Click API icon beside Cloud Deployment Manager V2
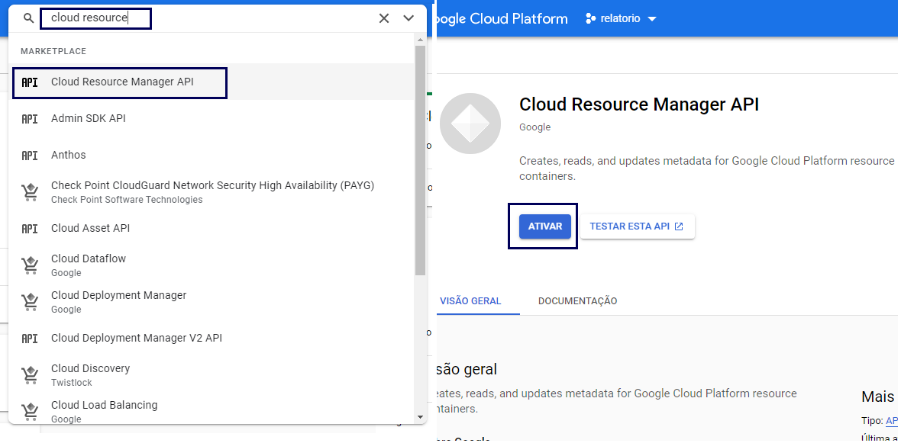 click(x=29, y=339)
